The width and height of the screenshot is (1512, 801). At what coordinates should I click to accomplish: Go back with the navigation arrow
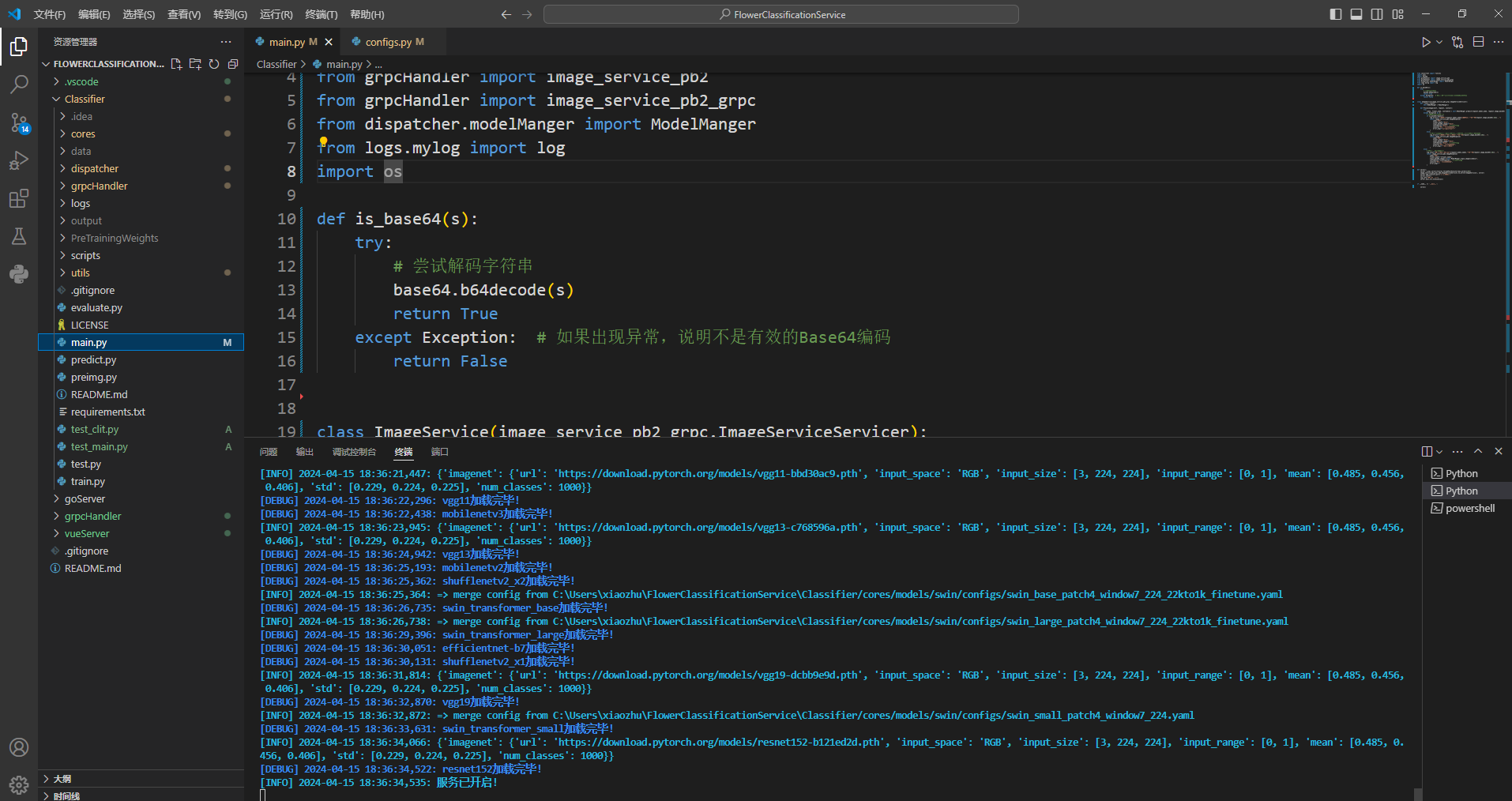click(x=506, y=14)
